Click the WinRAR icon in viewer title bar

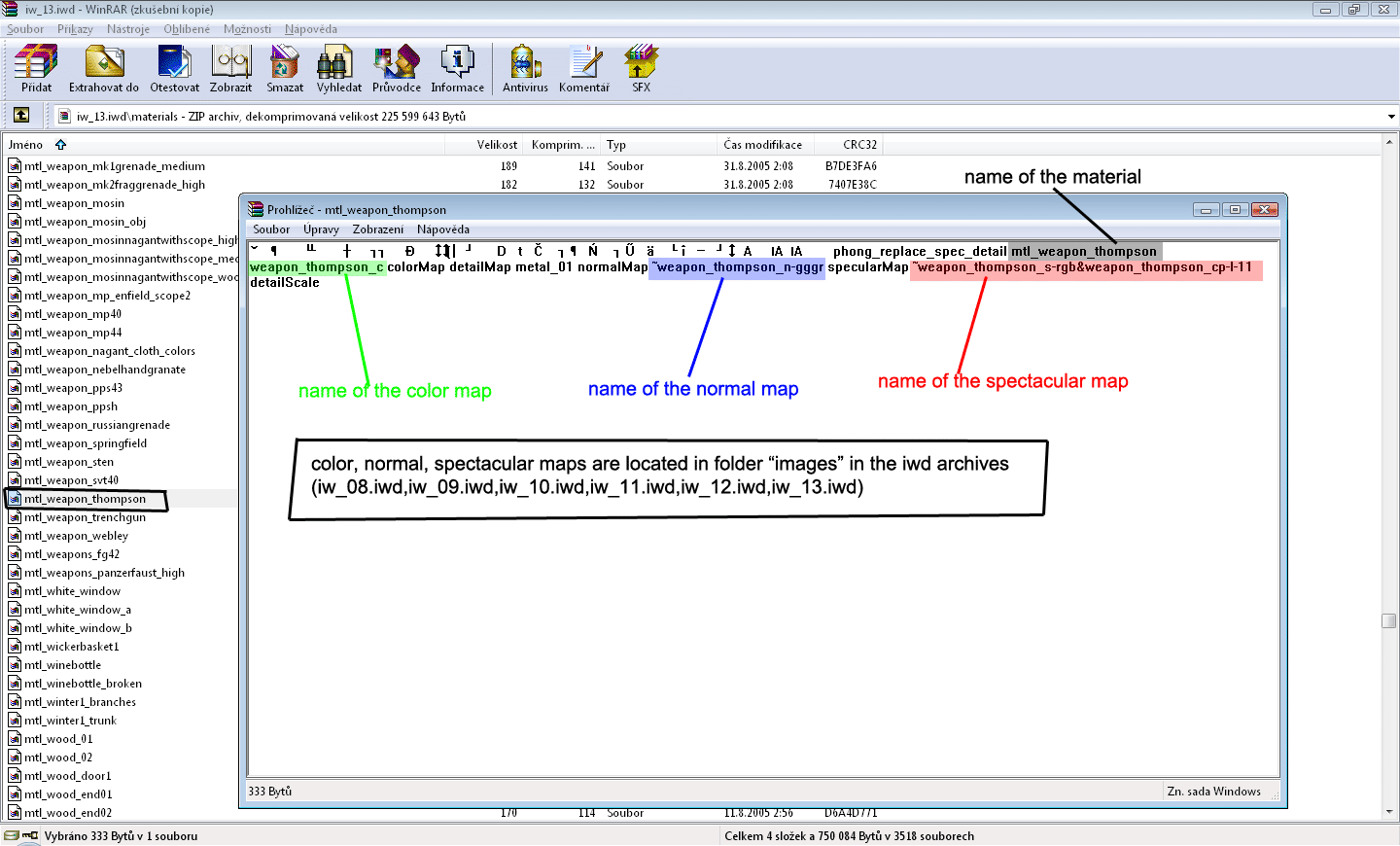pos(256,209)
